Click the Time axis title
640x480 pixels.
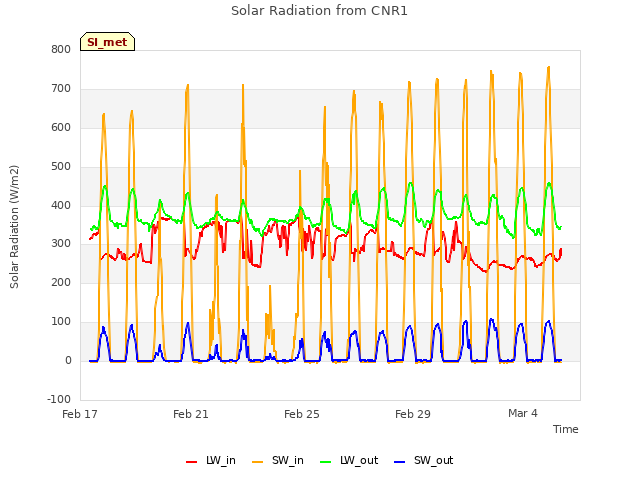pos(565,429)
